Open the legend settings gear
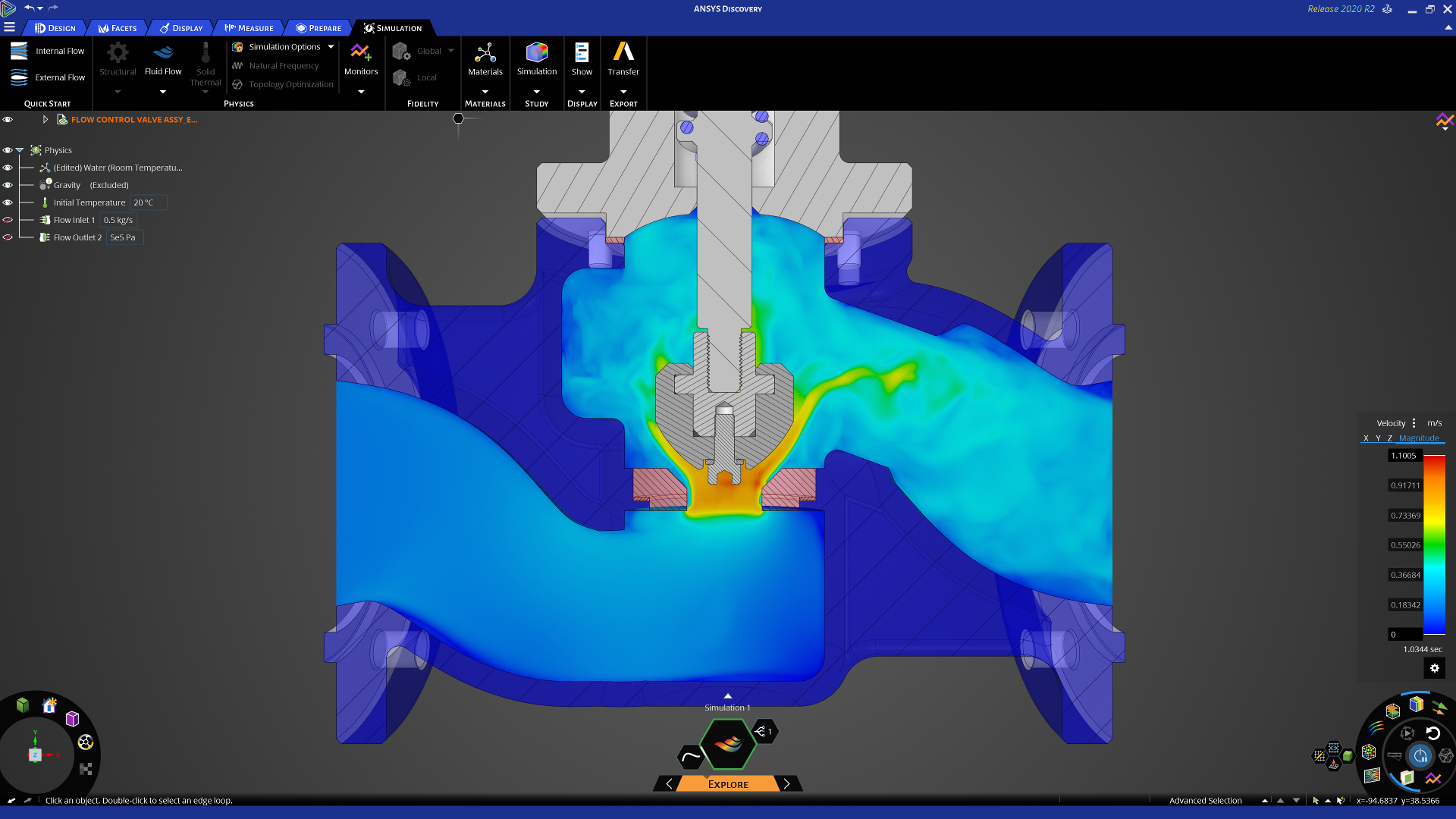 1434,668
